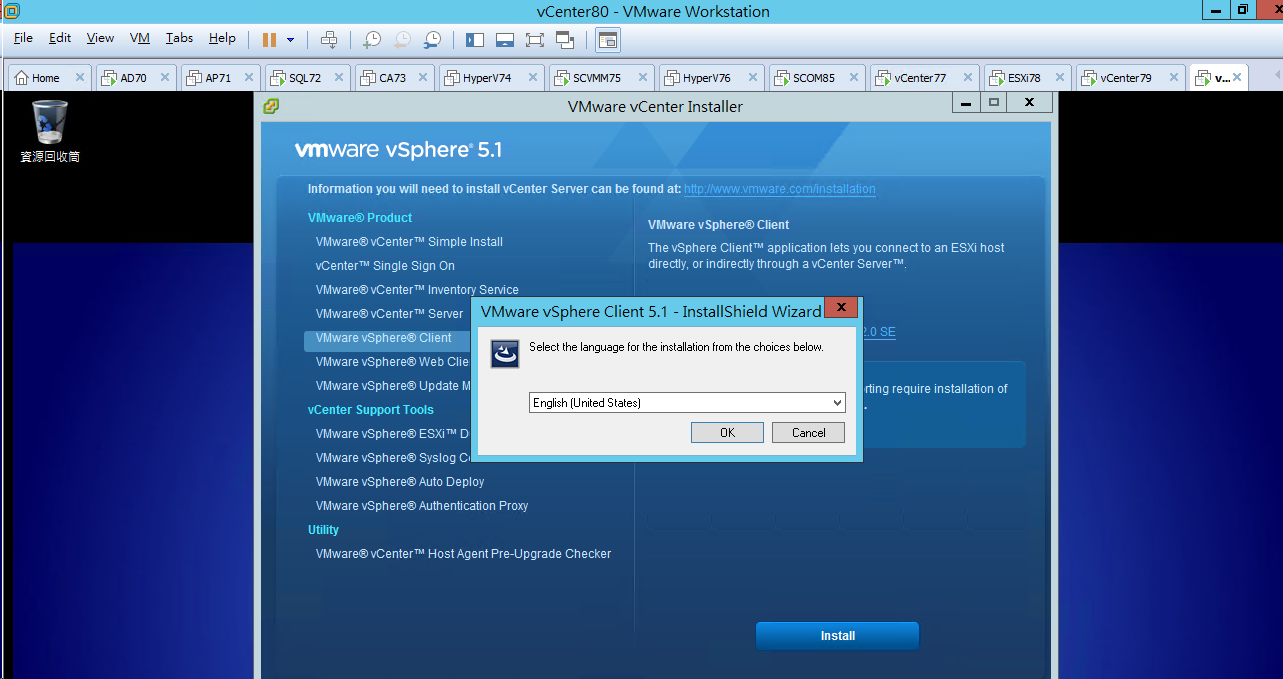The width and height of the screenshot is (1283, 679).
Task: Click the VMware Workstation app icon in title bar
Action: point(11,11)
